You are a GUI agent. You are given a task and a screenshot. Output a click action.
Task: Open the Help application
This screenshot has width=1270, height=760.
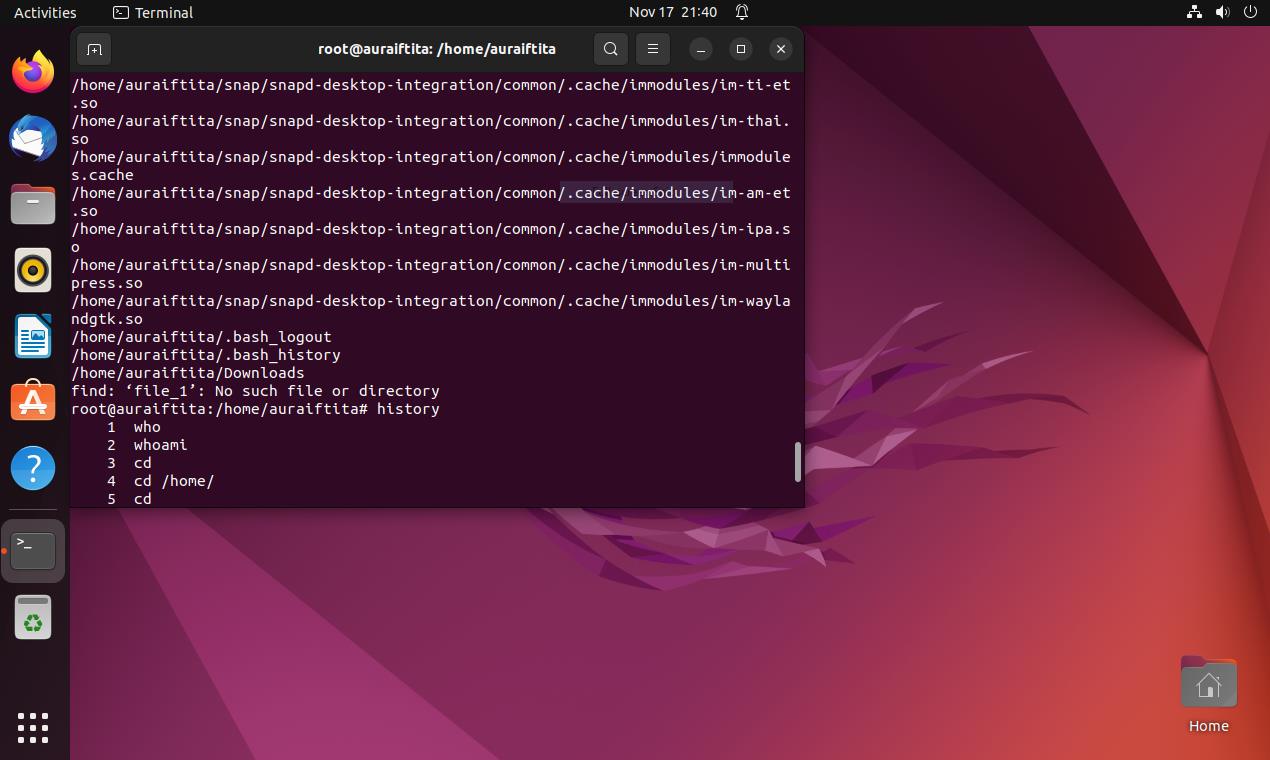(x=33, y=468)
